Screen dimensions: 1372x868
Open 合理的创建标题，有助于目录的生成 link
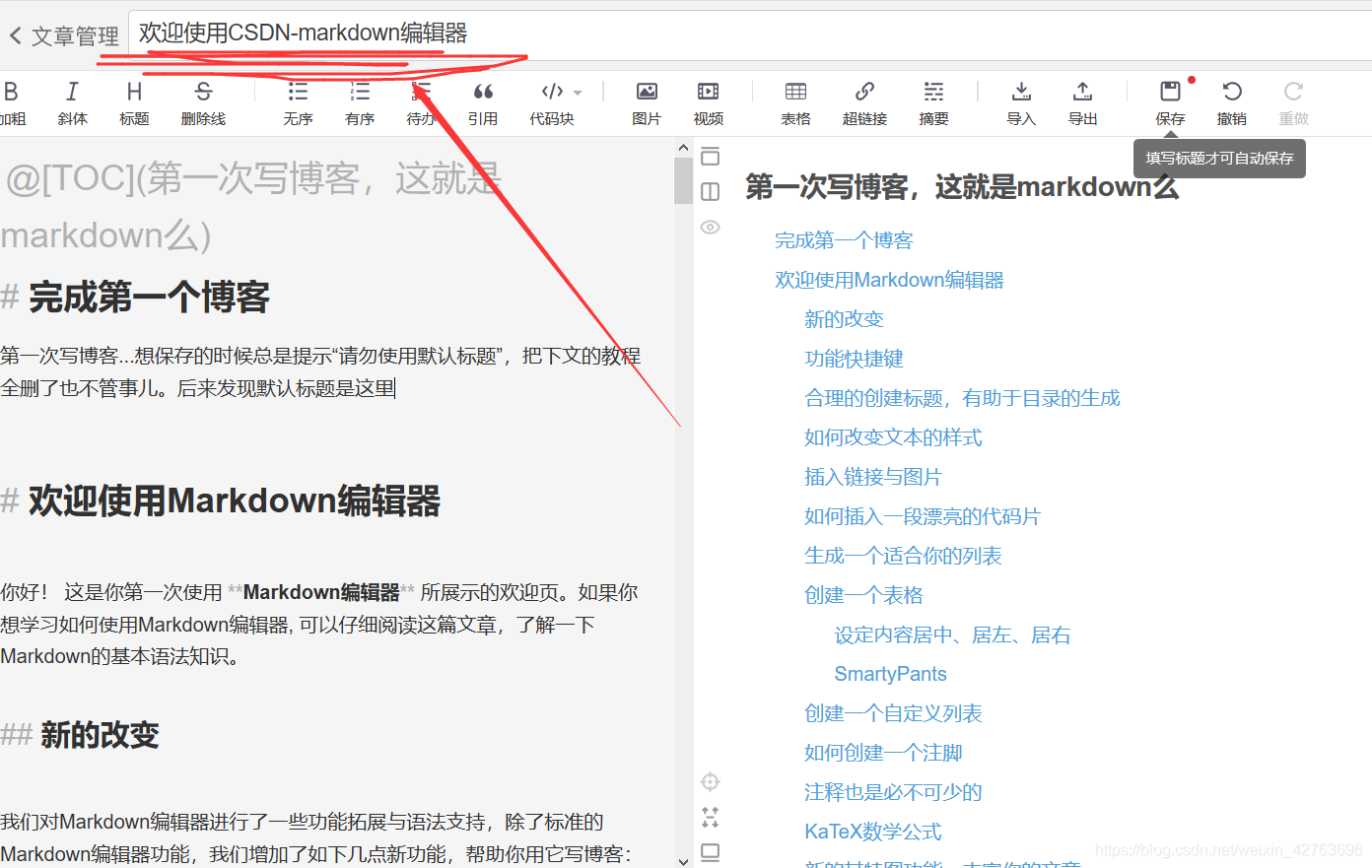pos(962,398)
